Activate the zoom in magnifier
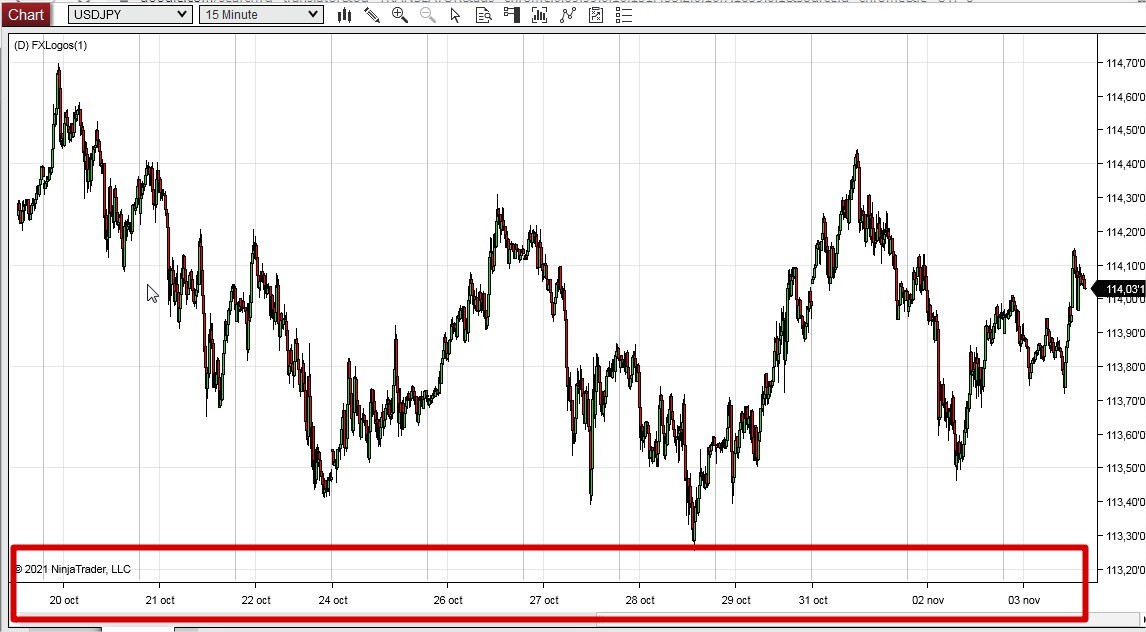 (400, 15)
